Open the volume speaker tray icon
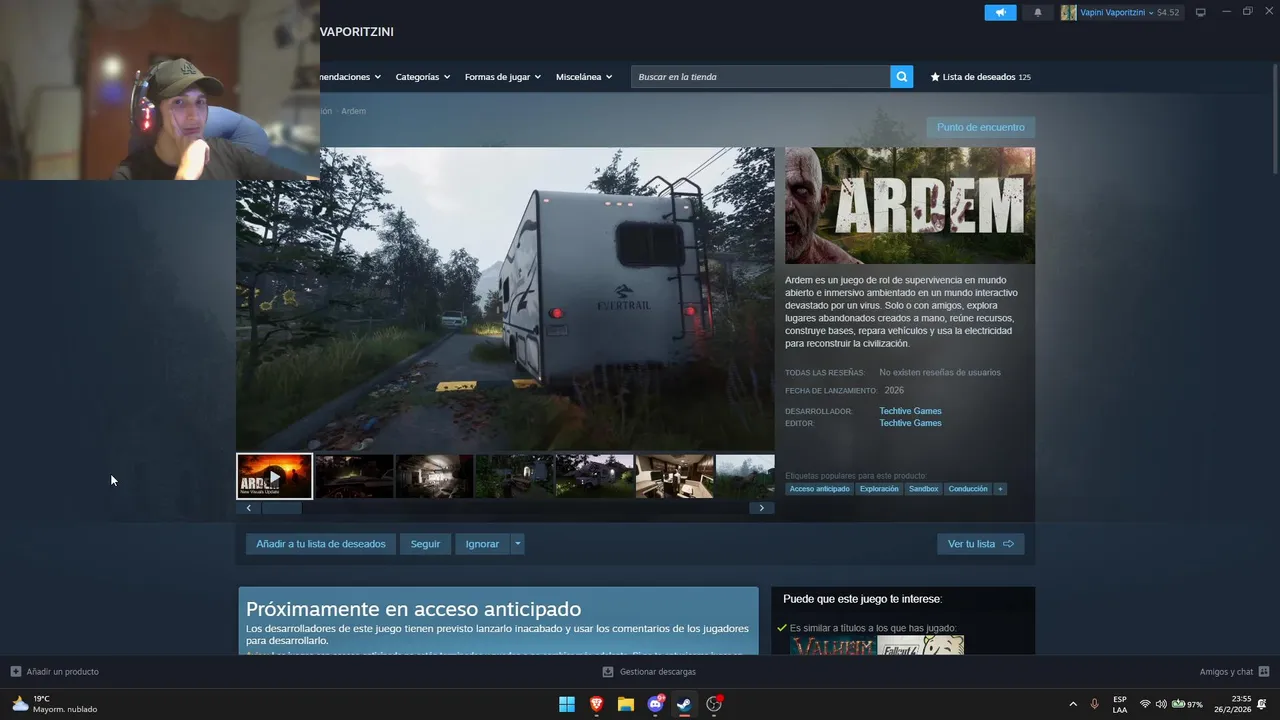 click(1161, 704)
